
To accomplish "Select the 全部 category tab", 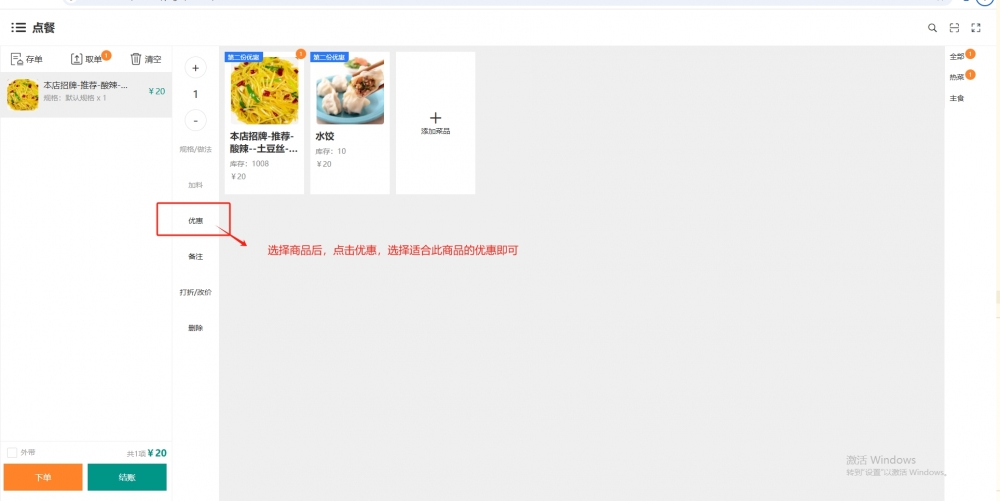I will click(957, 56).
